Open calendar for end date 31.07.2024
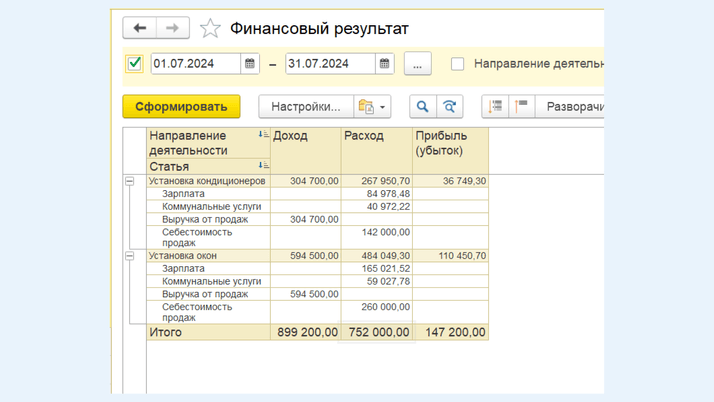Viewport: 714px width, 402px height. [x=384, y=64]
